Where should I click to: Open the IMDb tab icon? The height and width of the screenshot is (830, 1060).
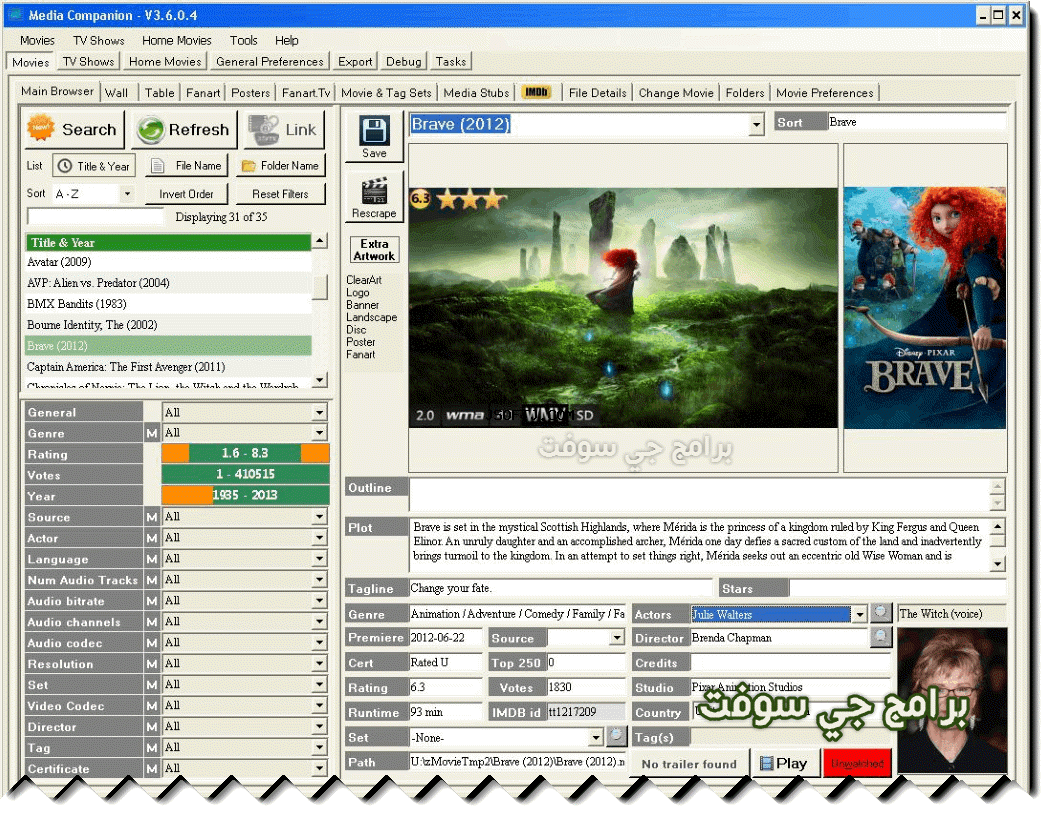coord(537,93)
